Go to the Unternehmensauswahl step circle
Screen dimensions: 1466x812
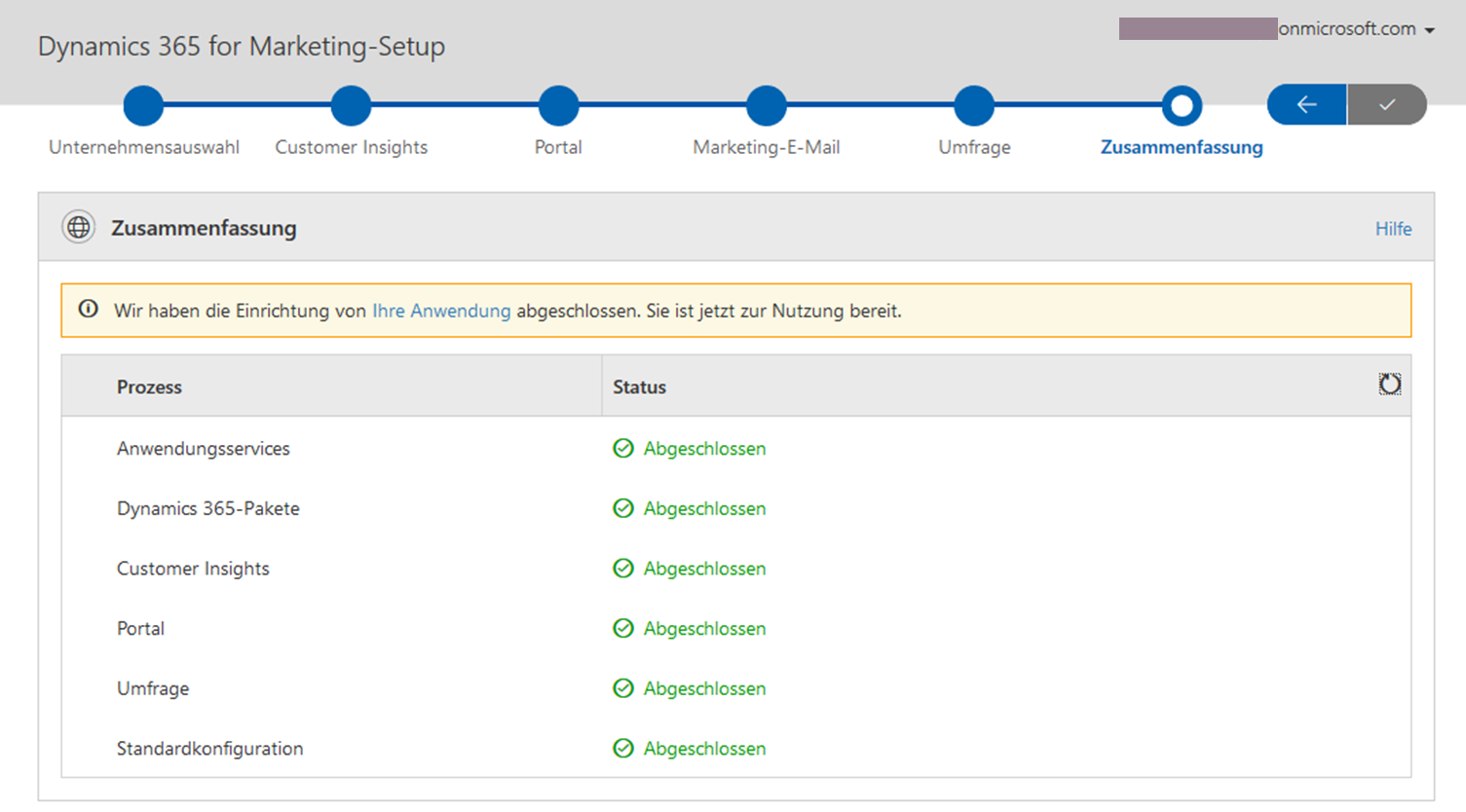click(x=143, y=105)
